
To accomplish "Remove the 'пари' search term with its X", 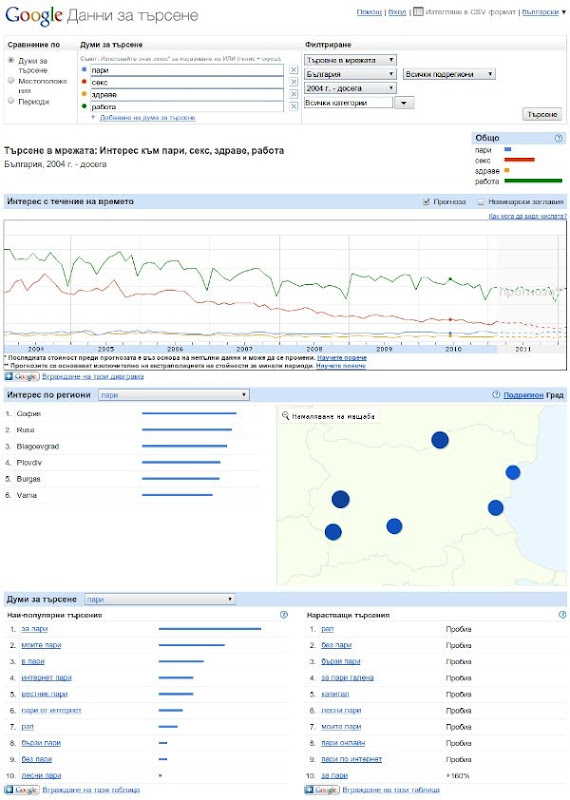I will (x=293, y=69).
